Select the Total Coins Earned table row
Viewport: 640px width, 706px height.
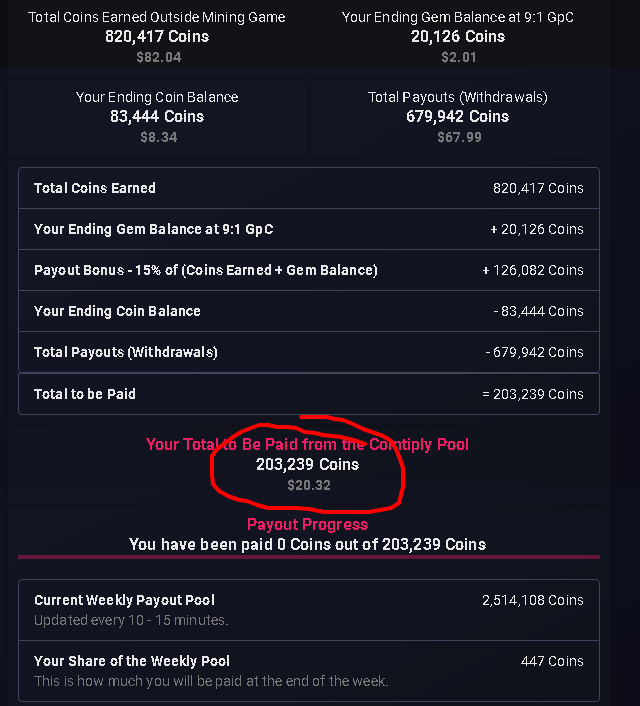[308, 188]
